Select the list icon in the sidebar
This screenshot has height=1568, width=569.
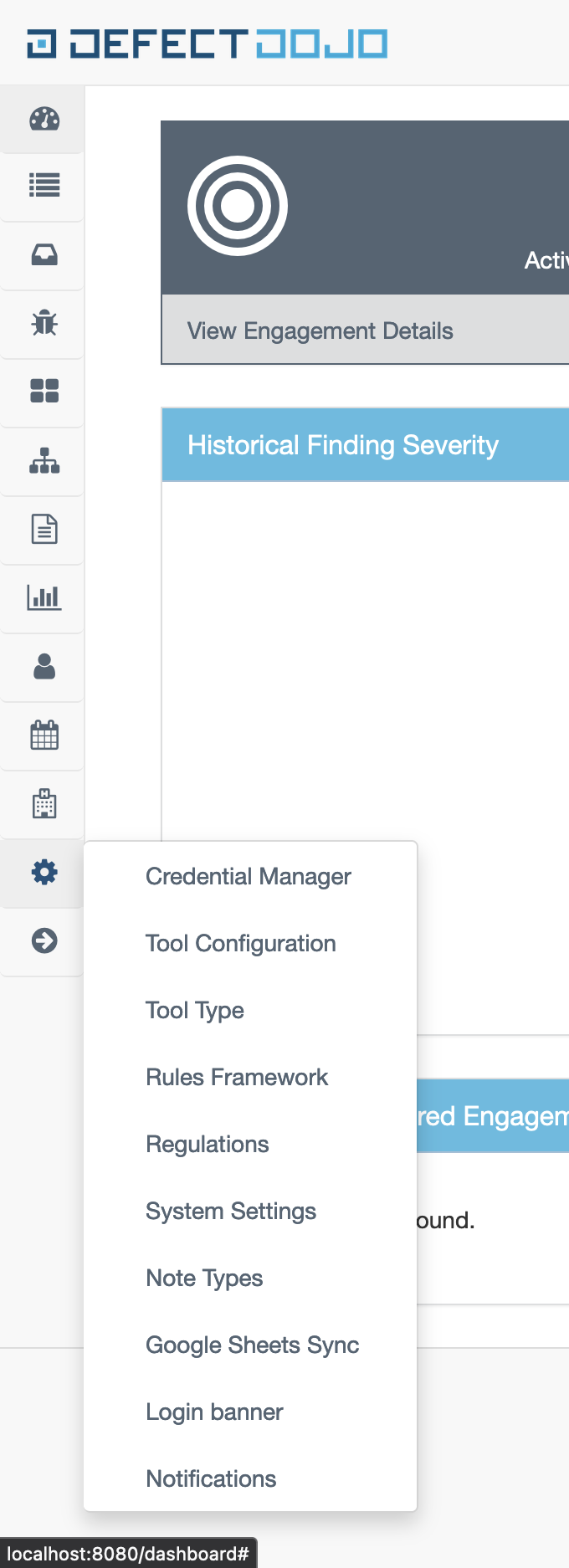pyautogui.click(x=42, y=187)
